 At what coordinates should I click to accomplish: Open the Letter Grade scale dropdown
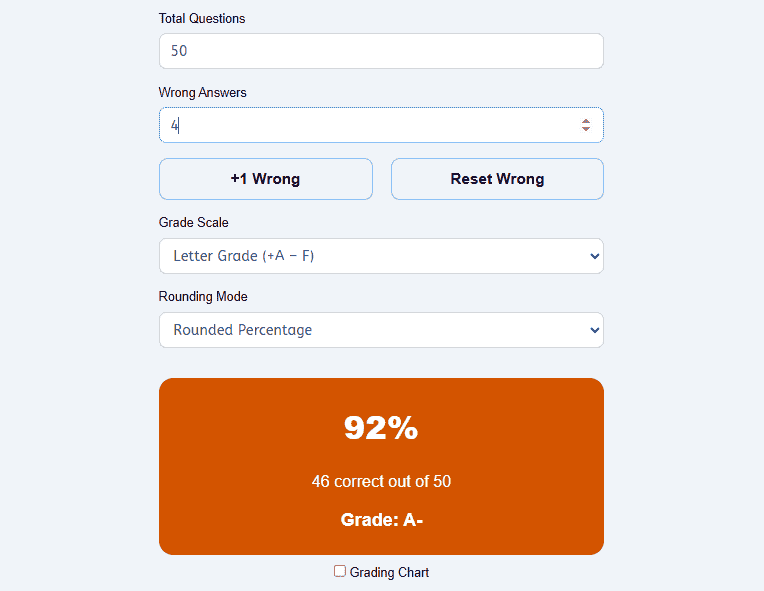370,256
